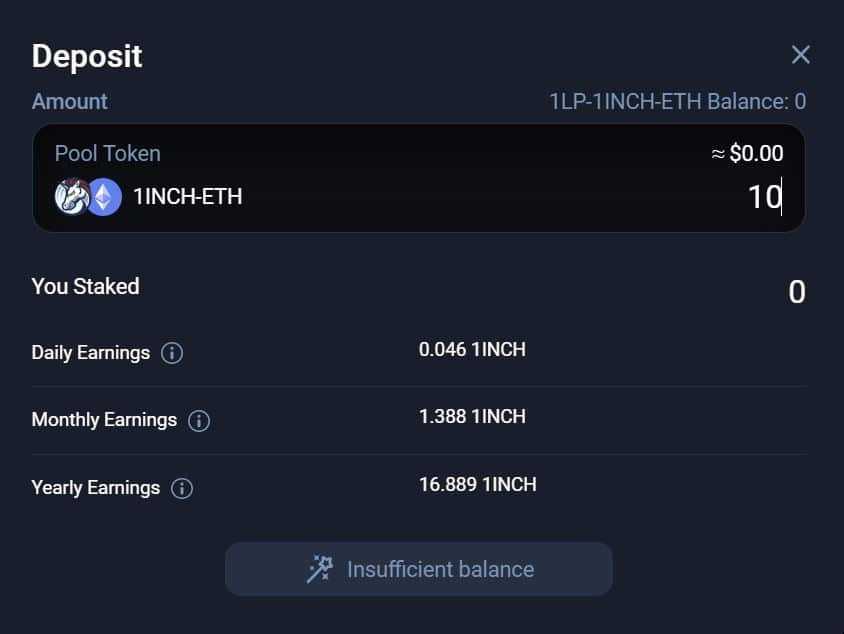
Task: Open the Yearly Earnings info tooltip
Action: tap(183, 488)
